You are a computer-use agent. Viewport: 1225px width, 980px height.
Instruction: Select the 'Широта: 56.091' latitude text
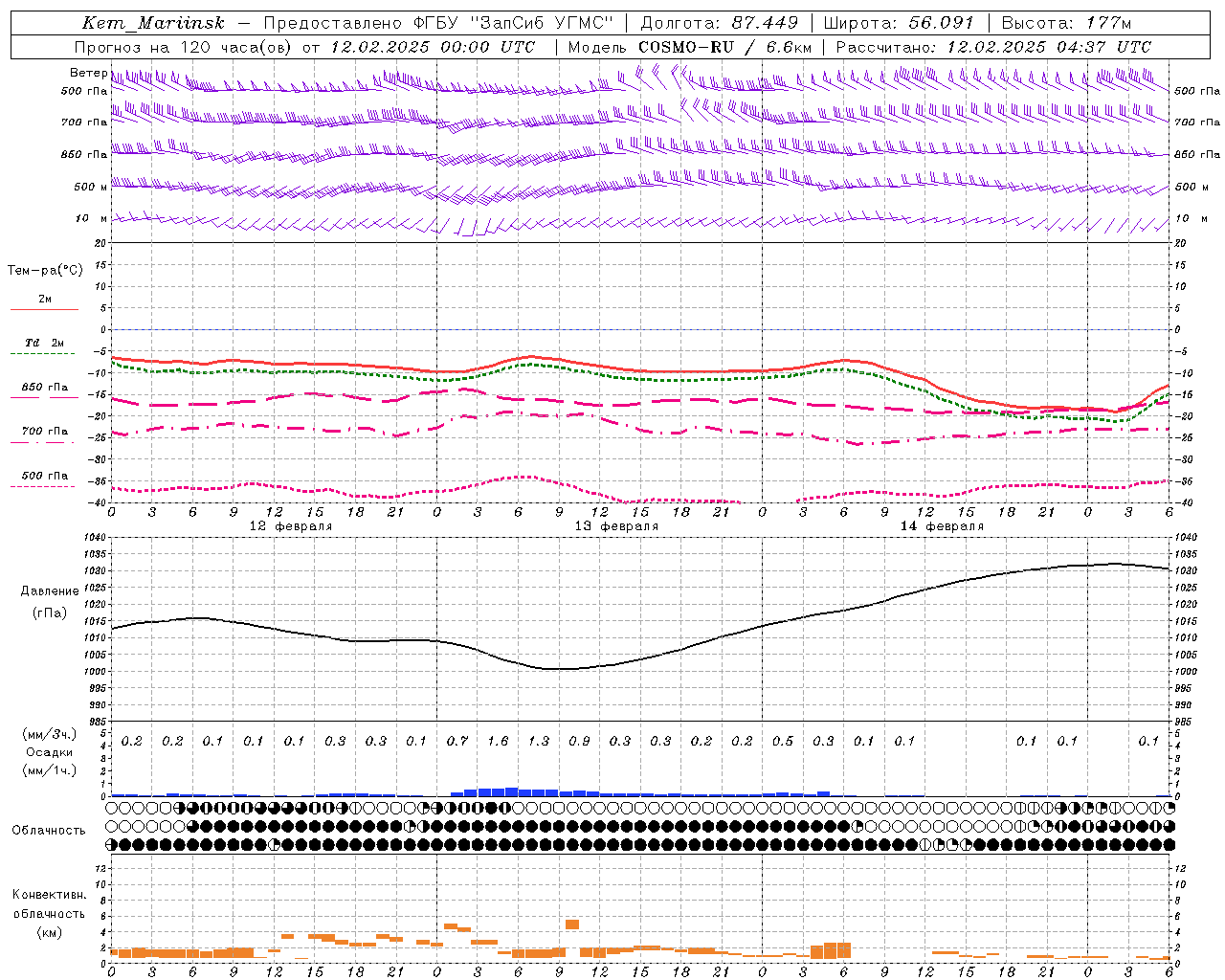899,23
